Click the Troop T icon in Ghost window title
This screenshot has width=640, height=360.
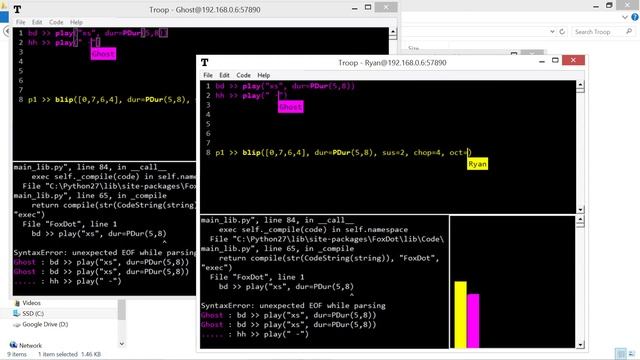click(17, 9)
